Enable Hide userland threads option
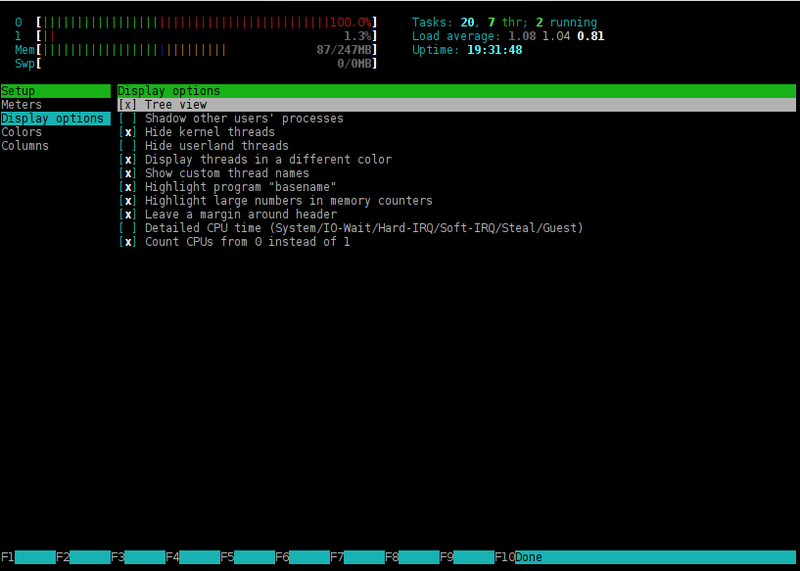The image size is (800, 571). (128, 146)
